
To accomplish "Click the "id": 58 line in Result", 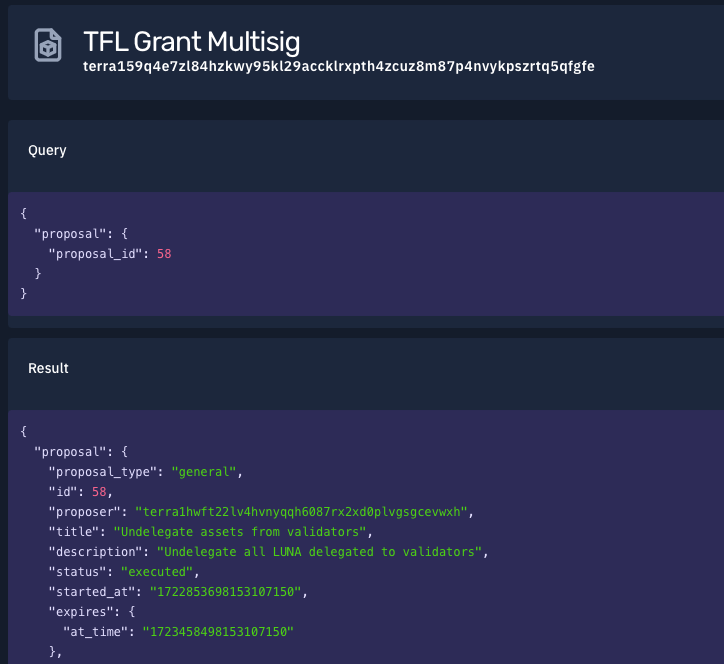I will pos(80,492).
